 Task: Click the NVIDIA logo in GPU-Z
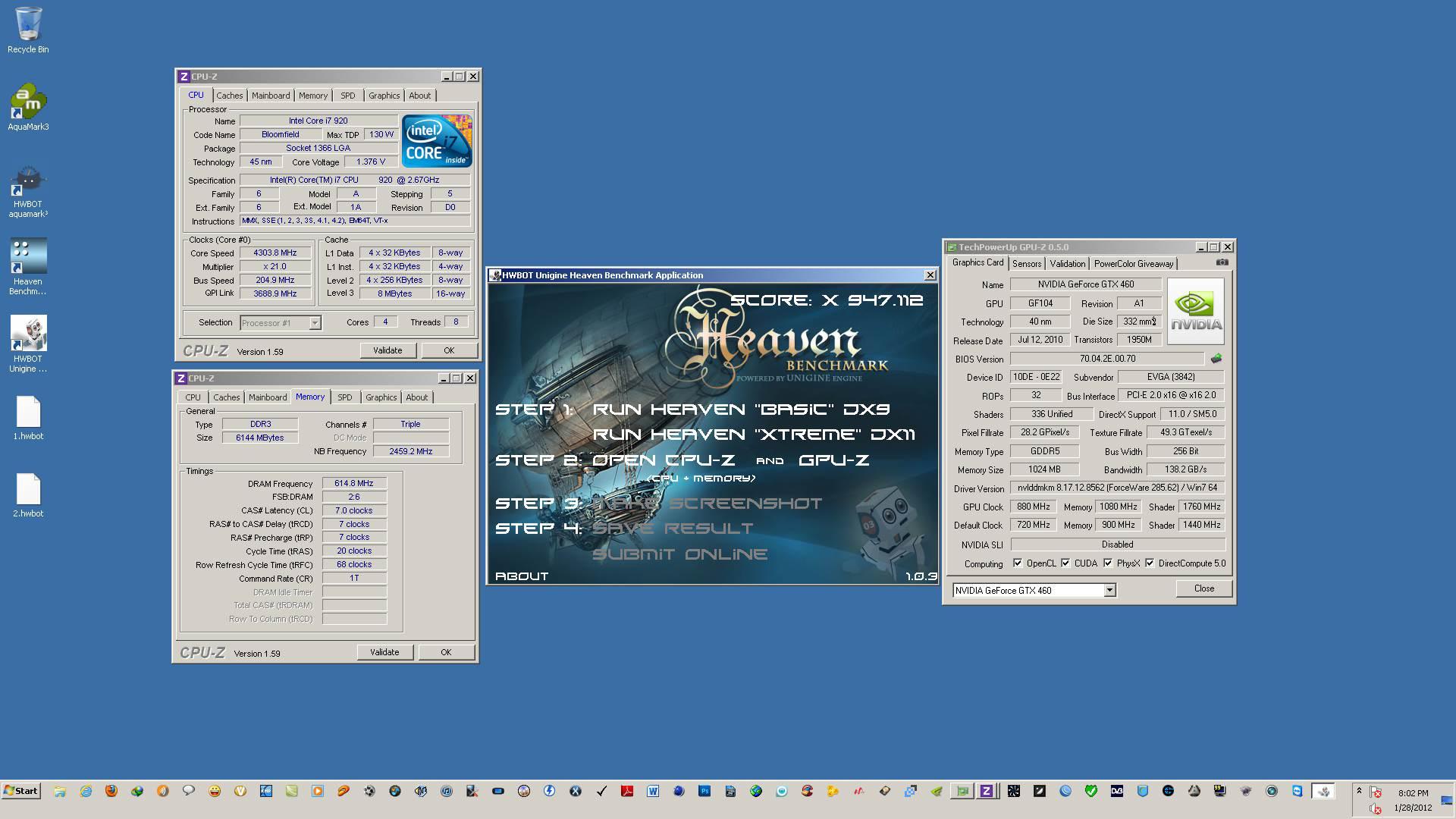coord(1196,312)
